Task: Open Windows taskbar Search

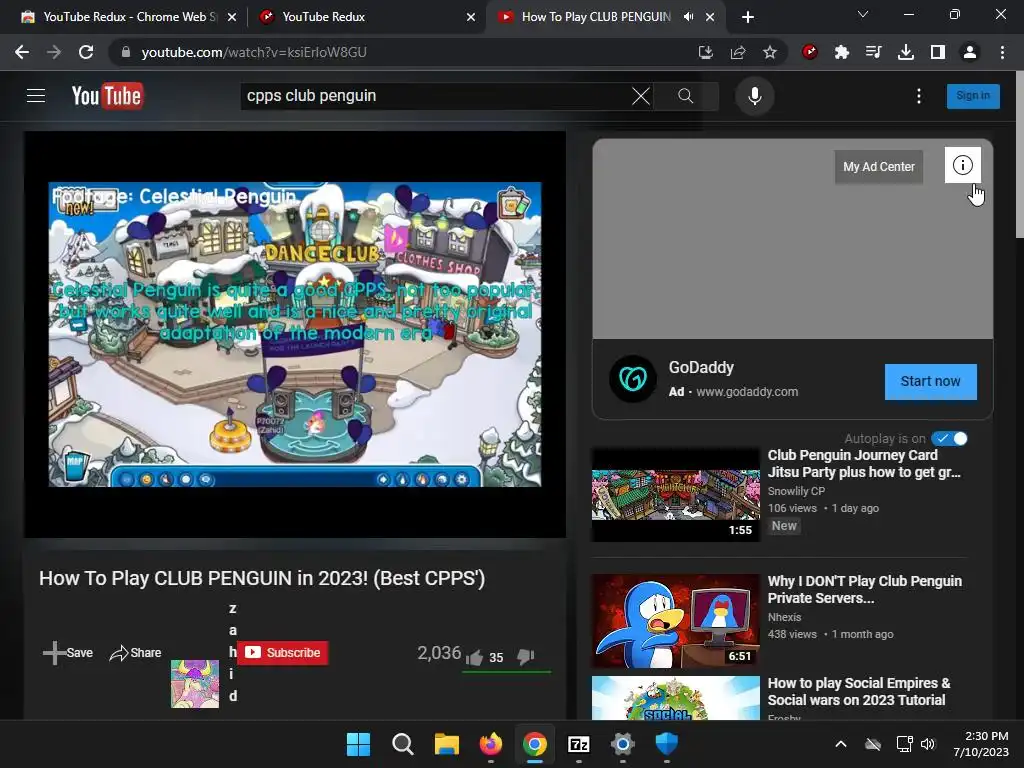Action: click(403, 744)
